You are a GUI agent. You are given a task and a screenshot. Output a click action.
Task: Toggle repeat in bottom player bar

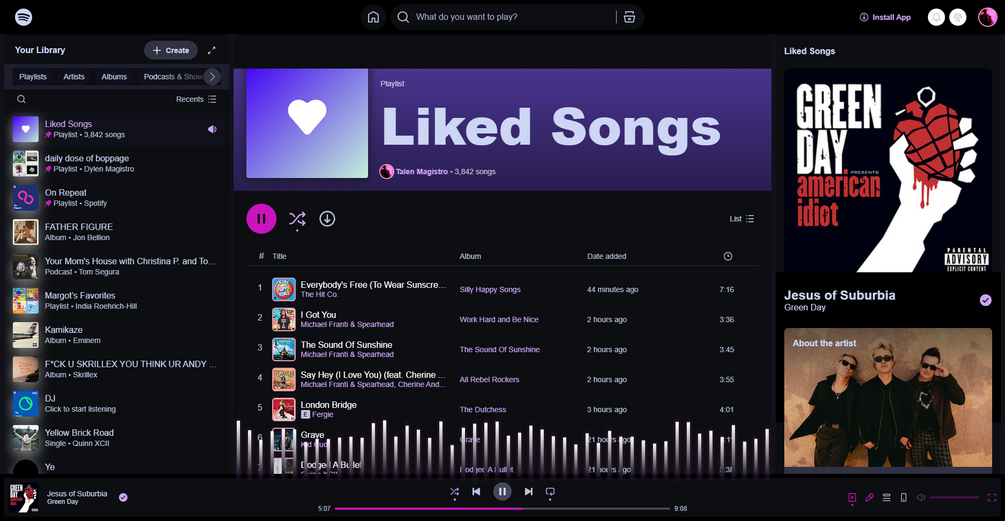coord(550,492)
